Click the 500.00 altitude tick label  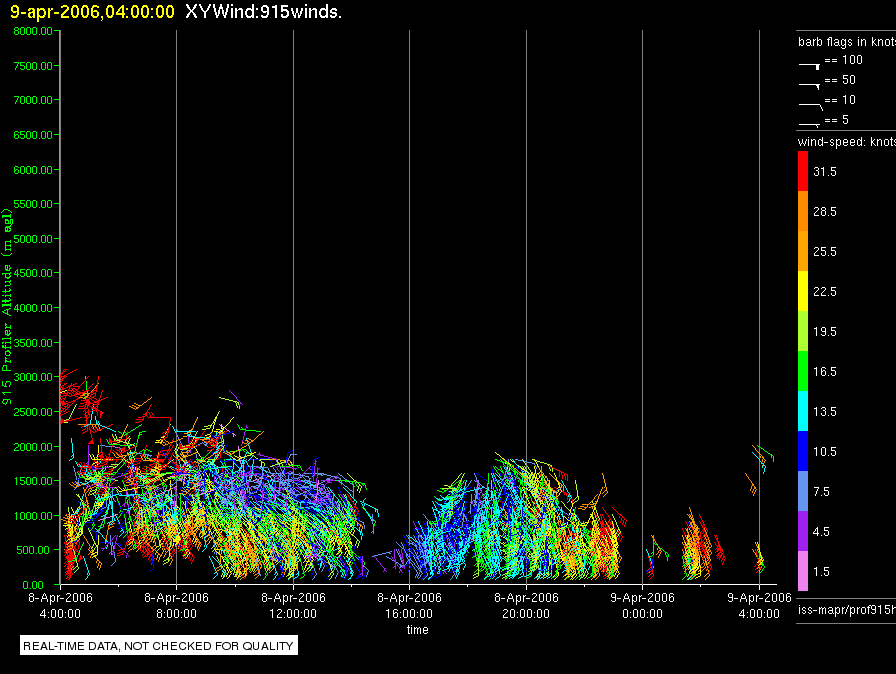coord(33,550)
